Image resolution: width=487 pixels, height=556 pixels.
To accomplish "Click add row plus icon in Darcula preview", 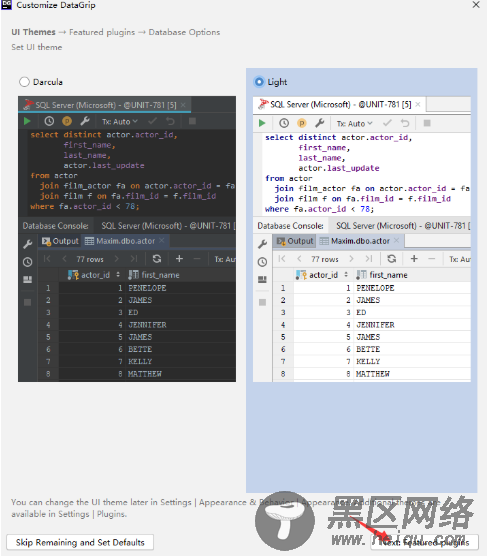I will (179, 258).
